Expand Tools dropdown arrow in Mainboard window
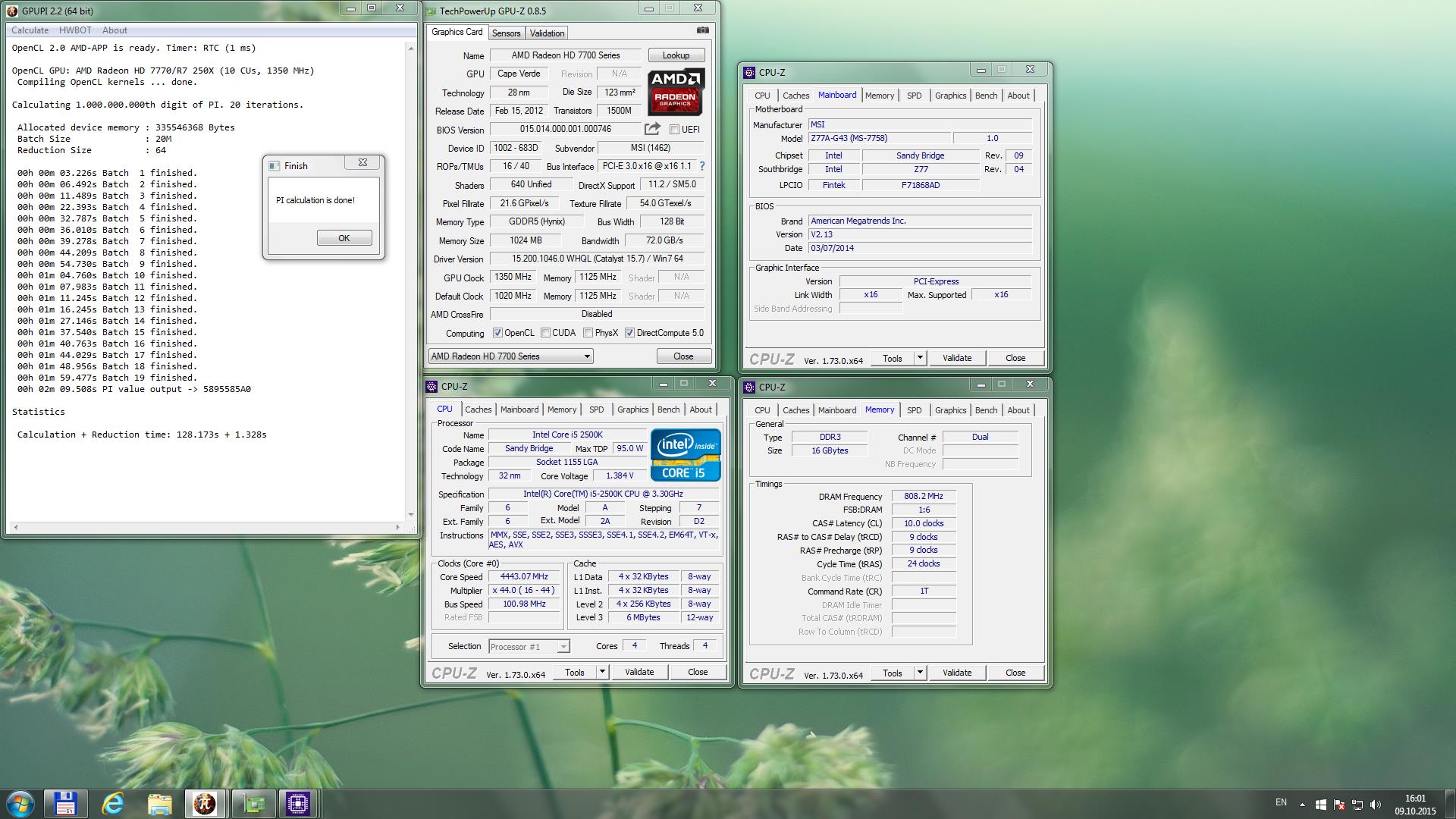The height and width of the screenshot is (819, 1456). pyautogui.click(x=920, y=358)
